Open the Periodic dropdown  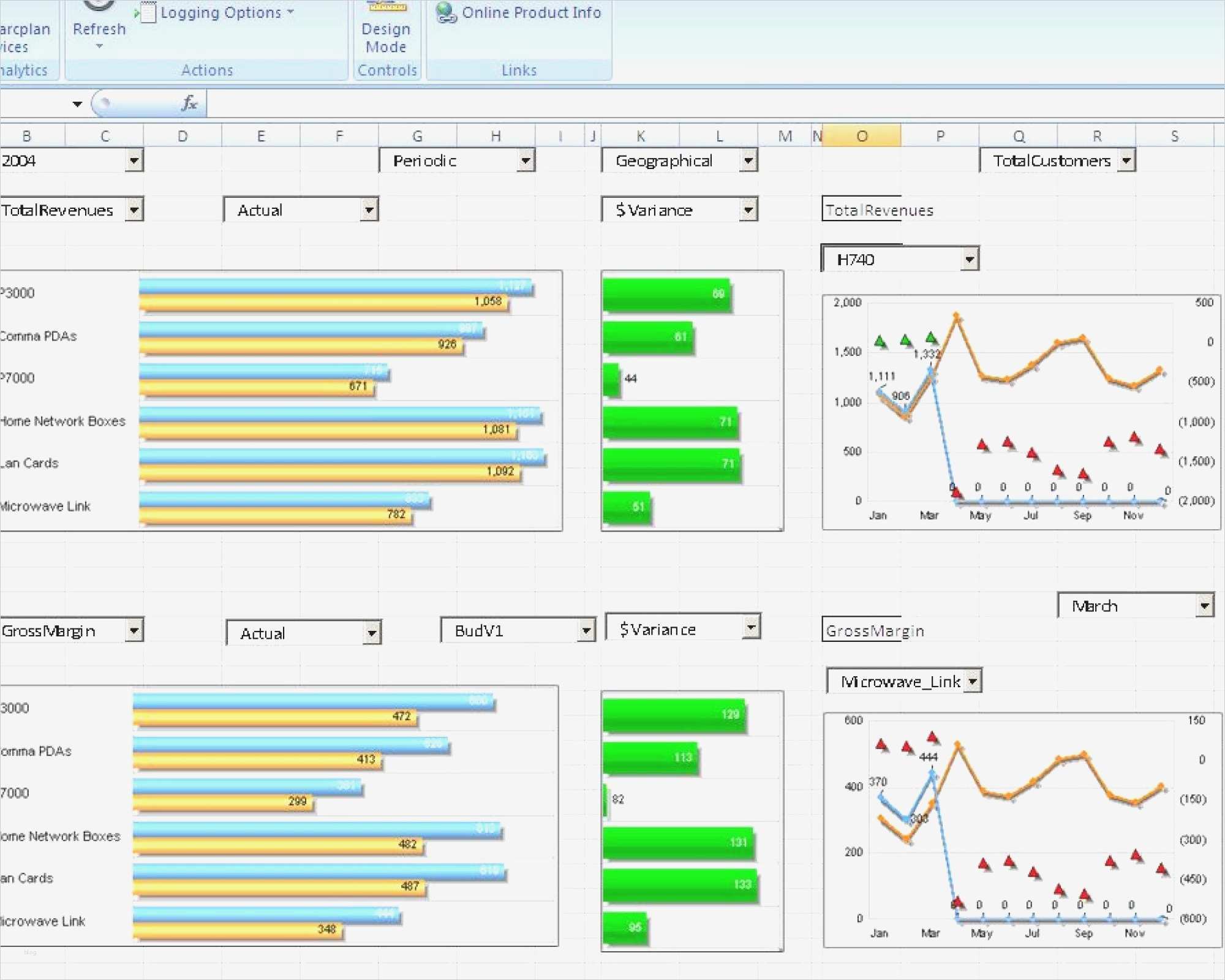coord(526,160)
